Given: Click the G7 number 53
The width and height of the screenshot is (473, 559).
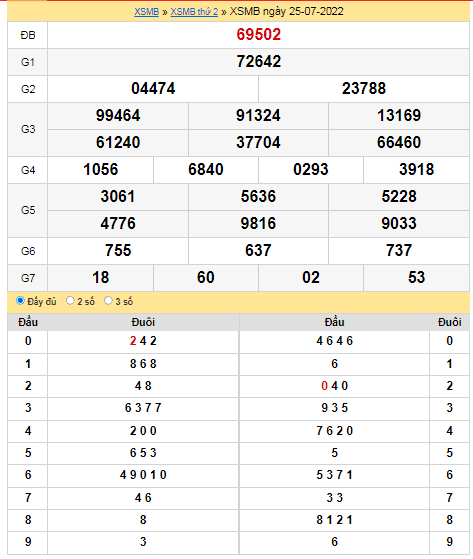Looking at the screenshot, I should tap(416, 277).
